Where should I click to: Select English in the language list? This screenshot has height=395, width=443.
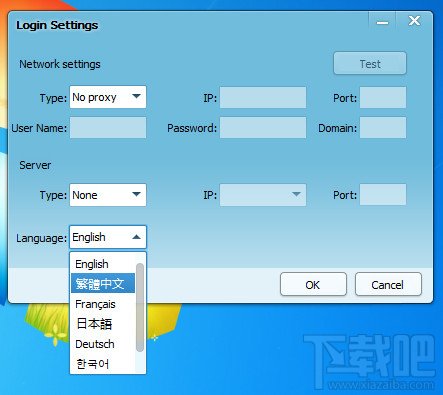(103, 264)
